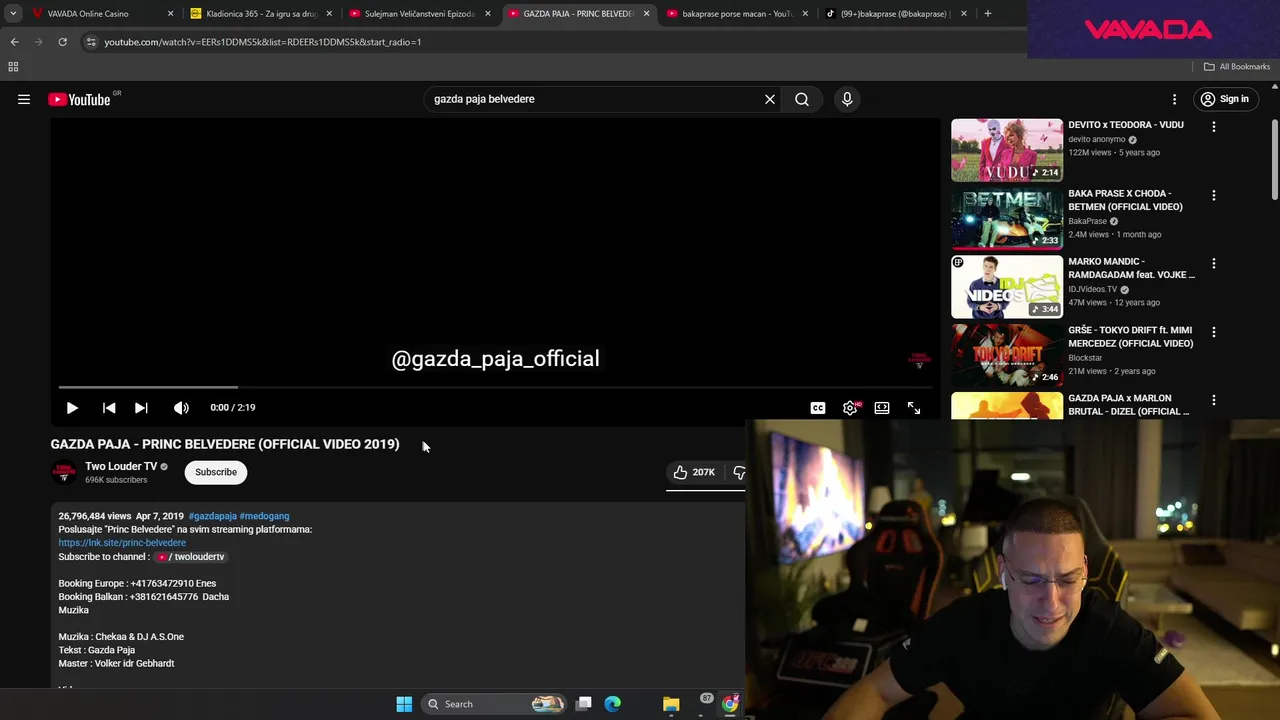Screen dimensions: 1280x720
Task: Open options for the VUDU video
Action: (x=1214, y=127)
